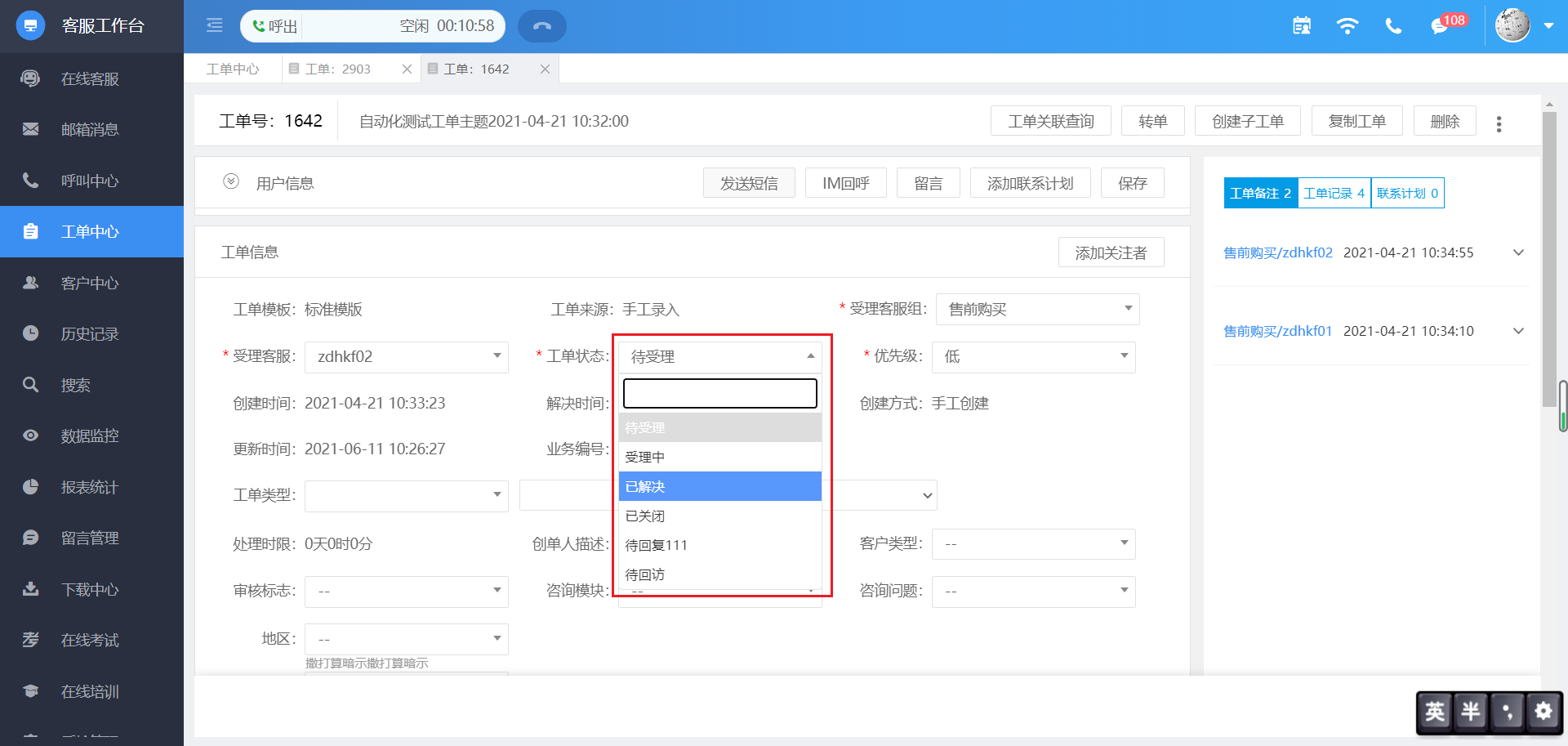Switch to the 工单记录 tab

coord(1334,194)
